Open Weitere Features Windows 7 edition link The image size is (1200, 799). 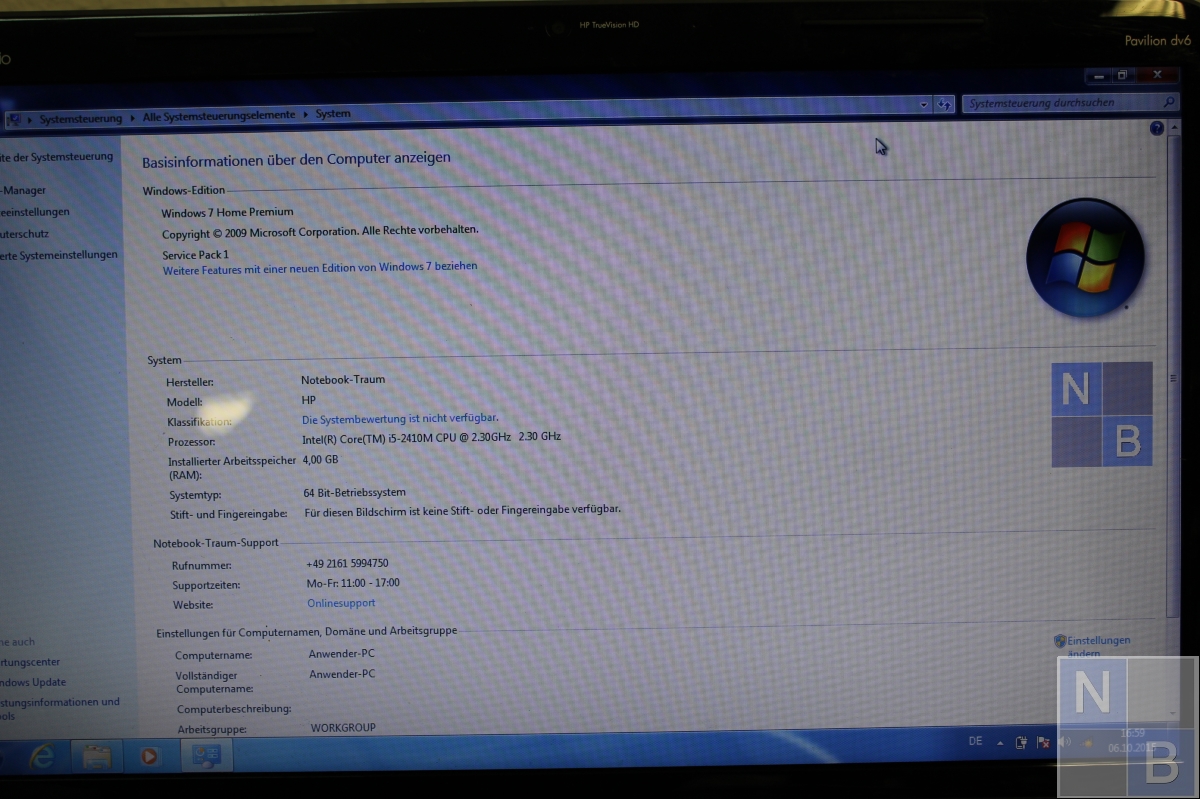pos(320,268)
